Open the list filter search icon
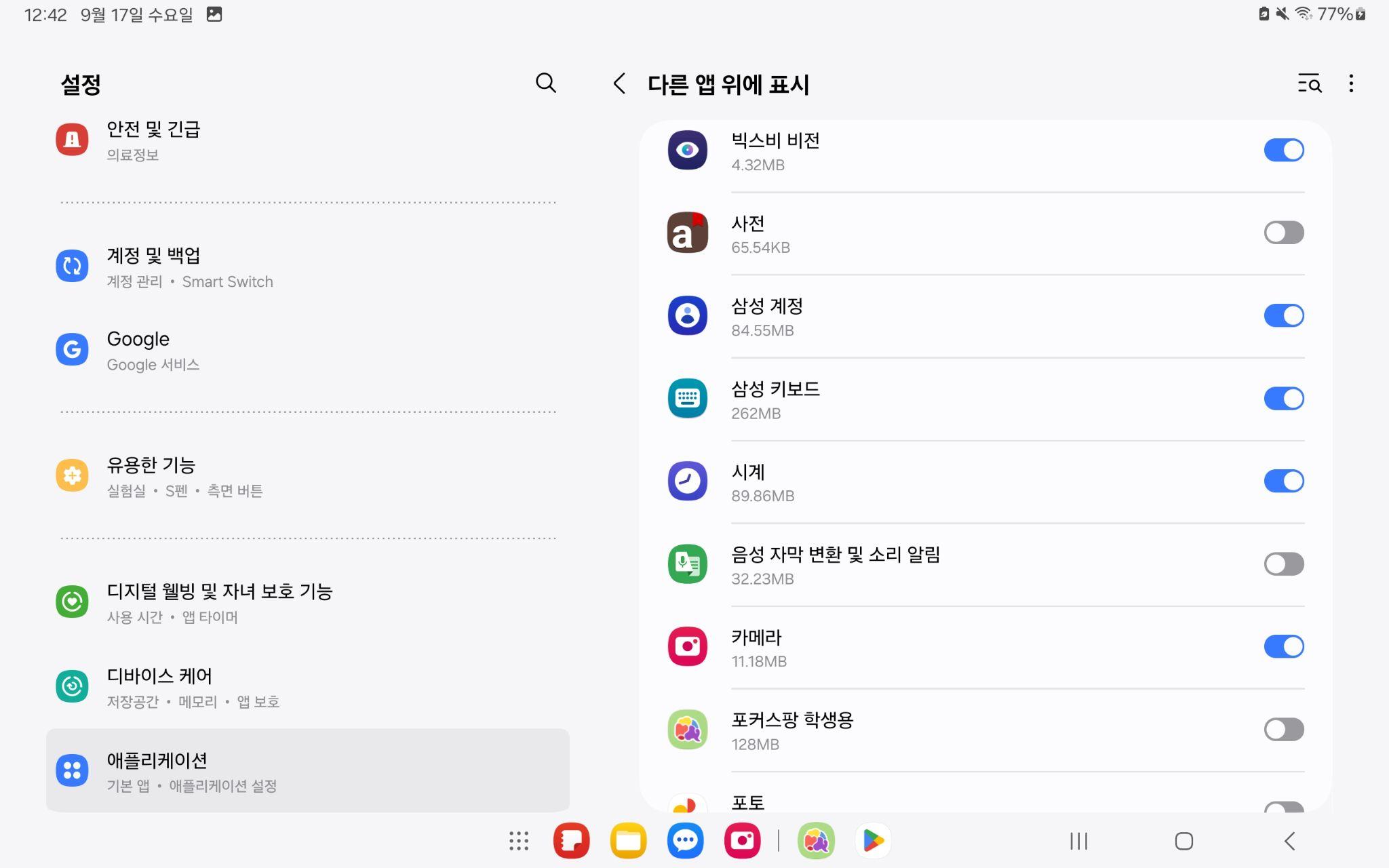1389x868 pixels. click(x=1309, y=84)
